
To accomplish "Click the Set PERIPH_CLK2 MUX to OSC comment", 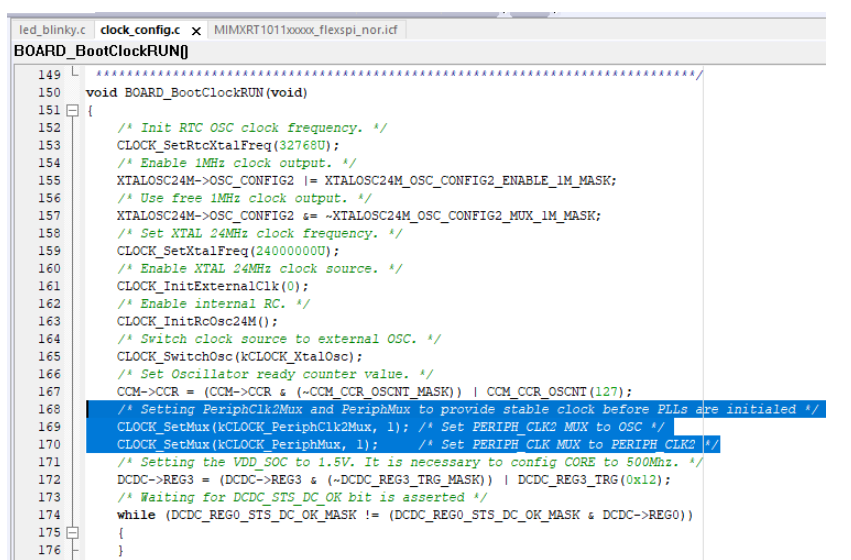I will tap(541, 427).
